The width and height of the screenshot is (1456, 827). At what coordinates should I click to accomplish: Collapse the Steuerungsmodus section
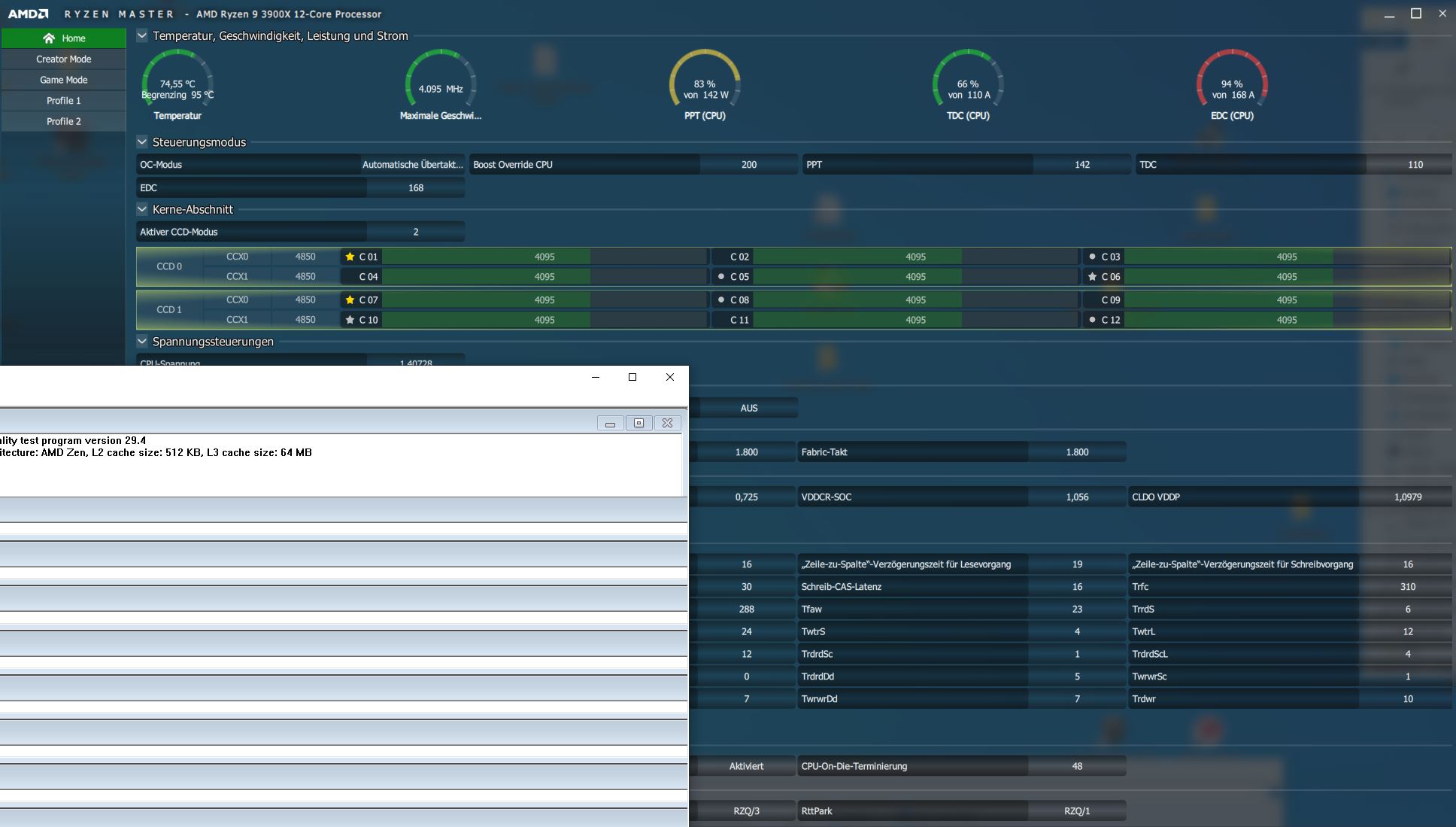142,141
